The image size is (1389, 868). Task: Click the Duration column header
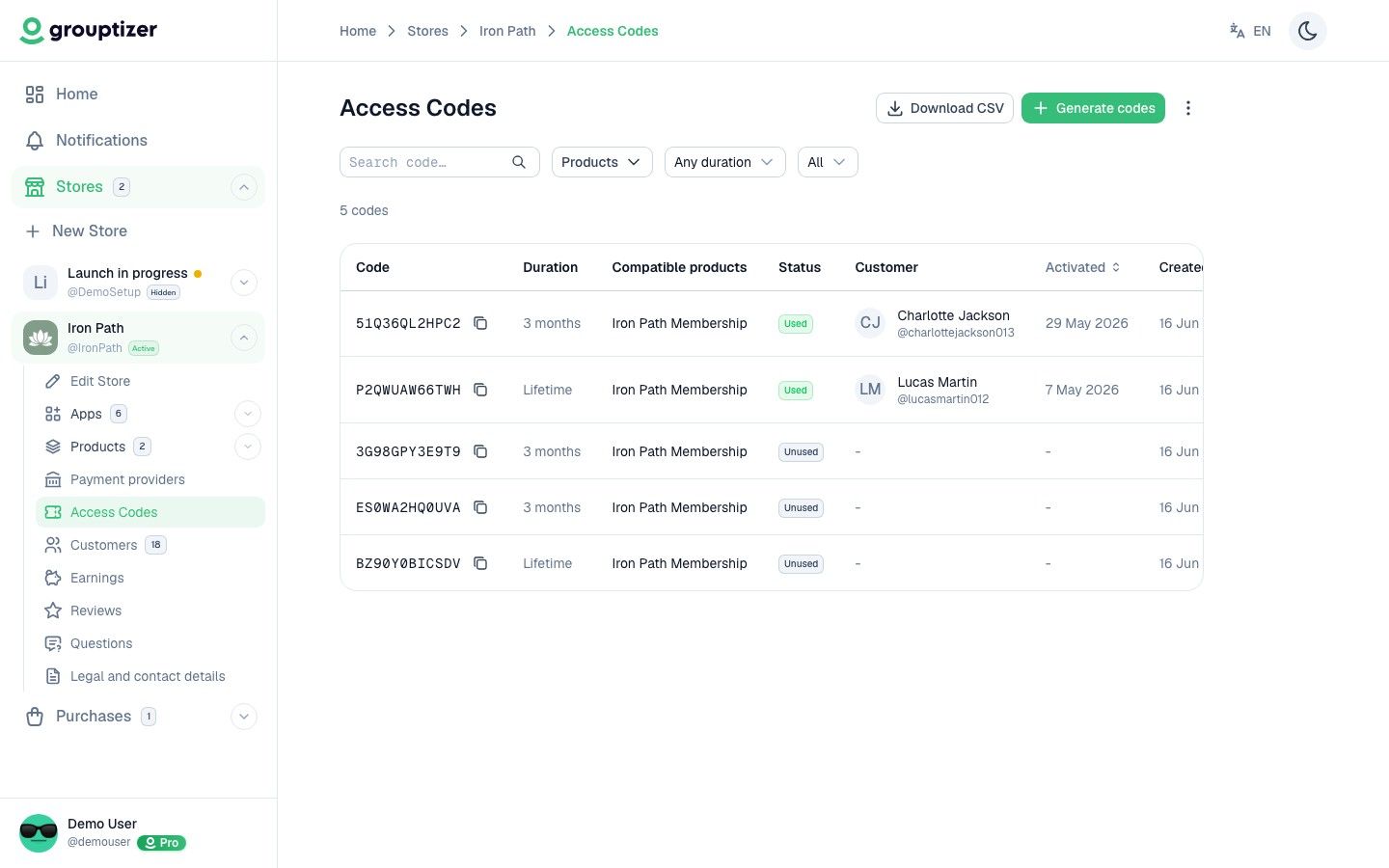coord(550,267)
